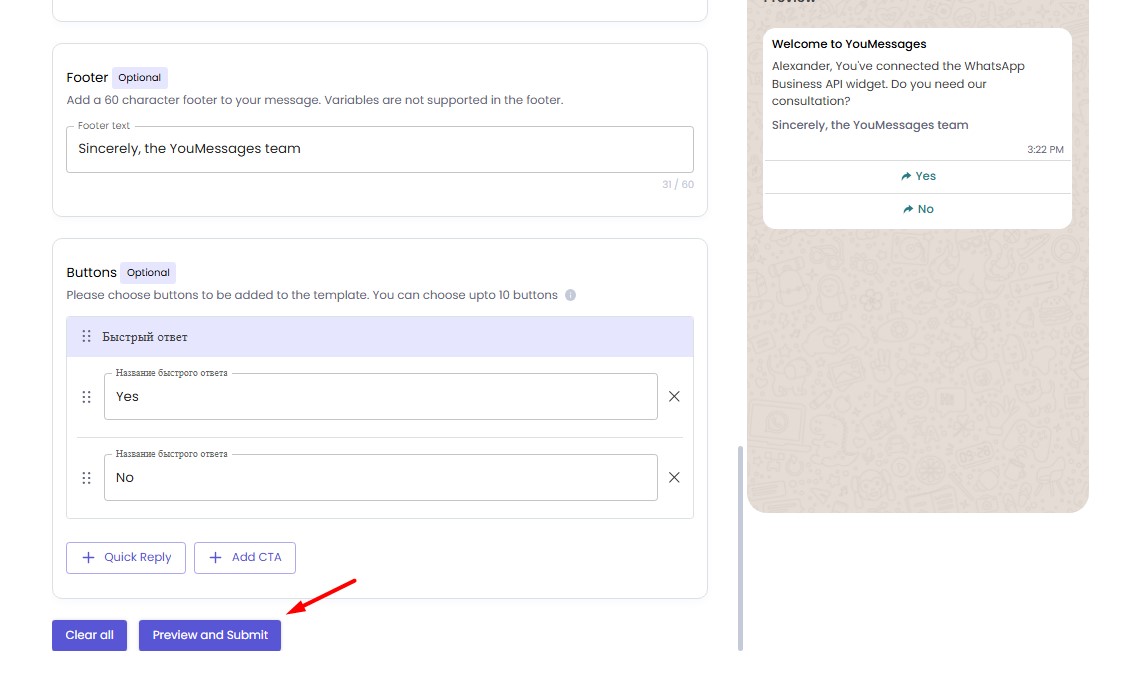Click the drag handle beside Yes field
1123x683 pixels.
[x=86, y=397]
